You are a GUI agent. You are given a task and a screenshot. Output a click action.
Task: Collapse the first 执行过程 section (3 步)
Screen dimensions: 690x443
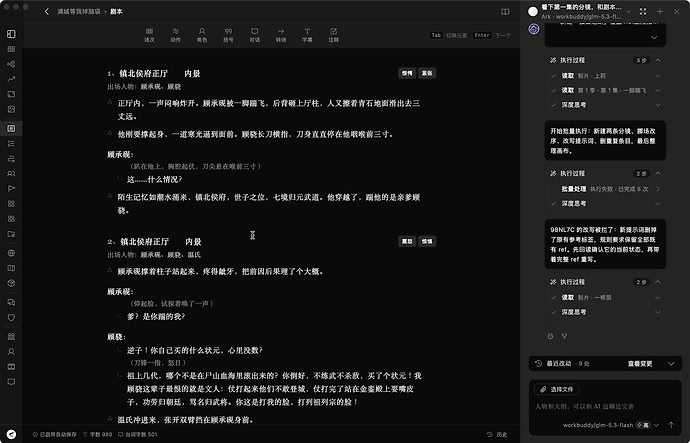pyautogui.click(x=658, y=60)
